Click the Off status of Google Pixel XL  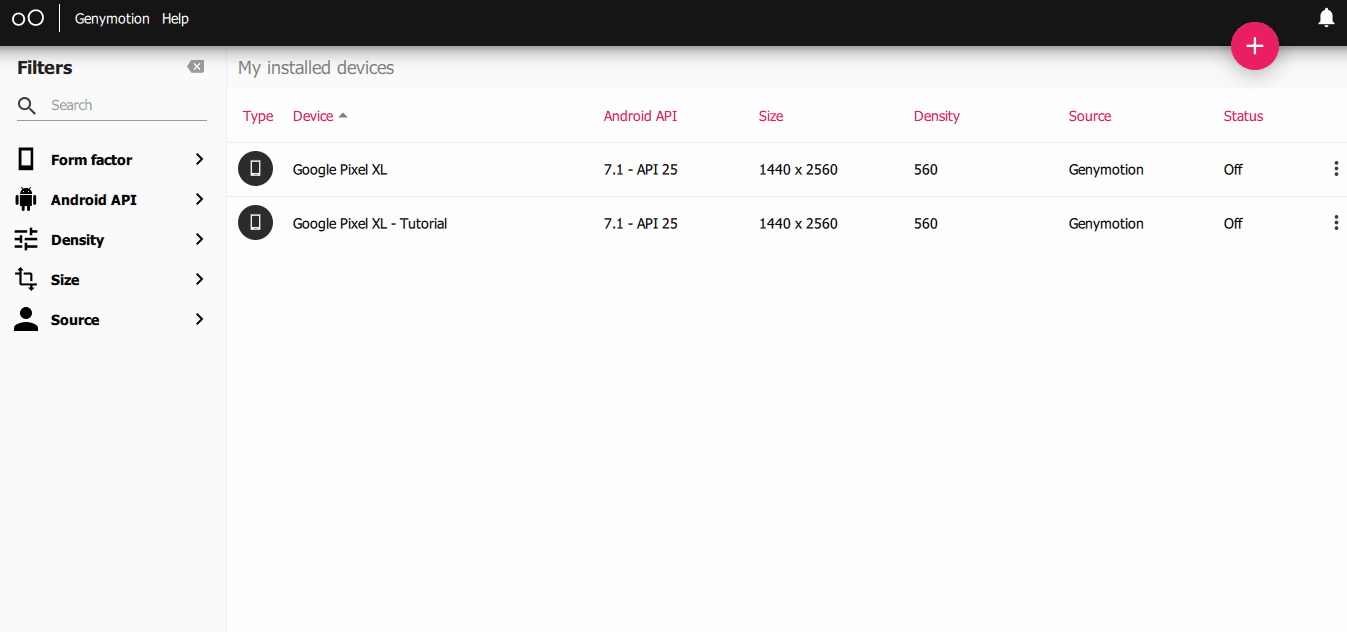point(1233,170)
